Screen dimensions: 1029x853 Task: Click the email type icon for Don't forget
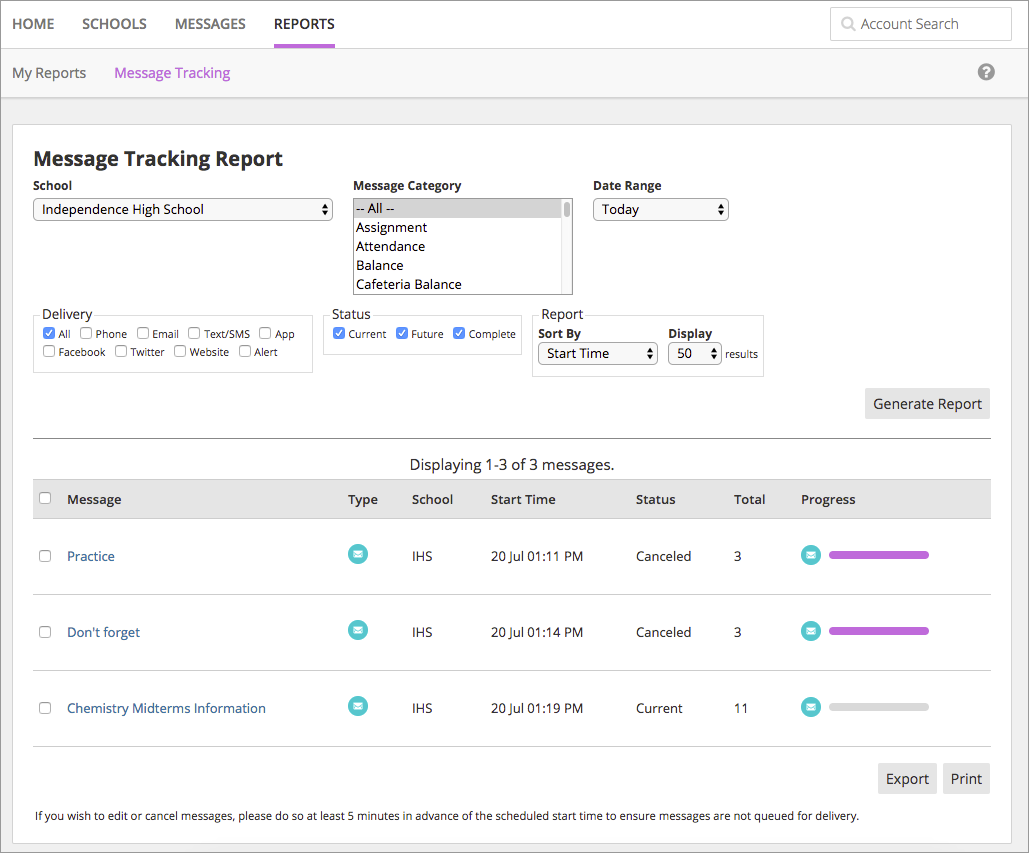coord(358,631)
